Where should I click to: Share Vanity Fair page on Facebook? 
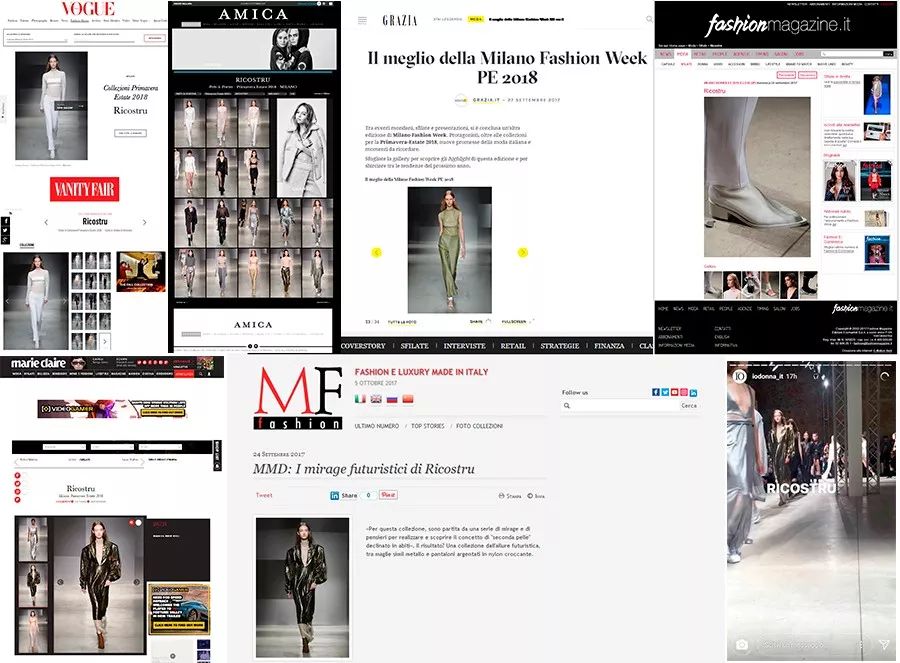[x=5, y=220]
